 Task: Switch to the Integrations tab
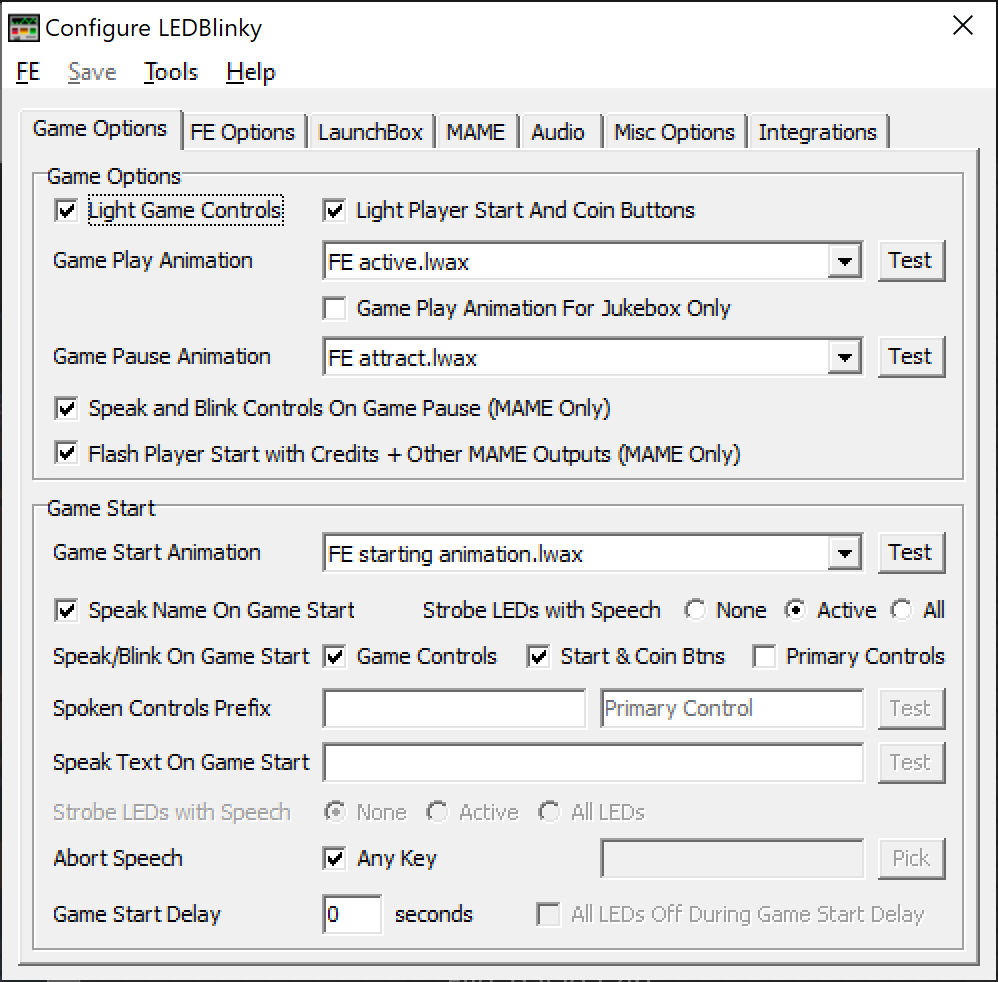[818, 132]
